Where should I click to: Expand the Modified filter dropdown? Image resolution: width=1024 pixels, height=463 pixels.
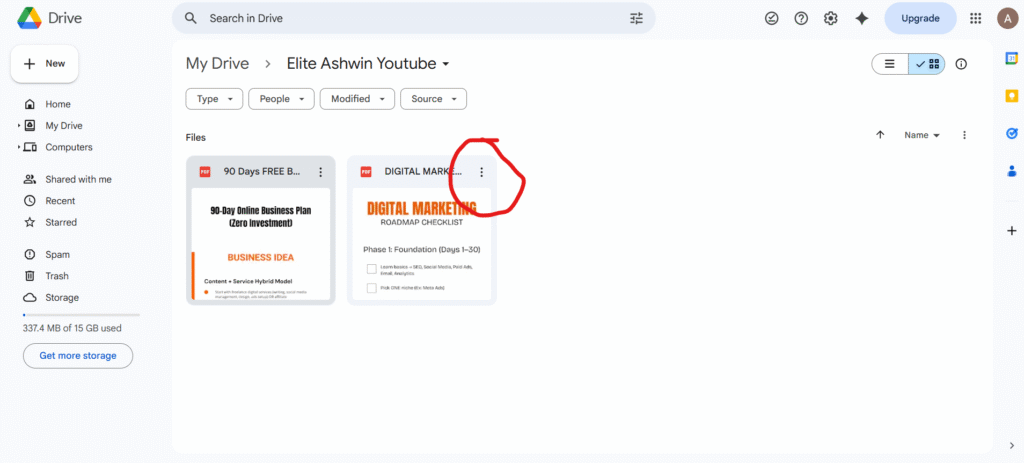tap(357, 99)
